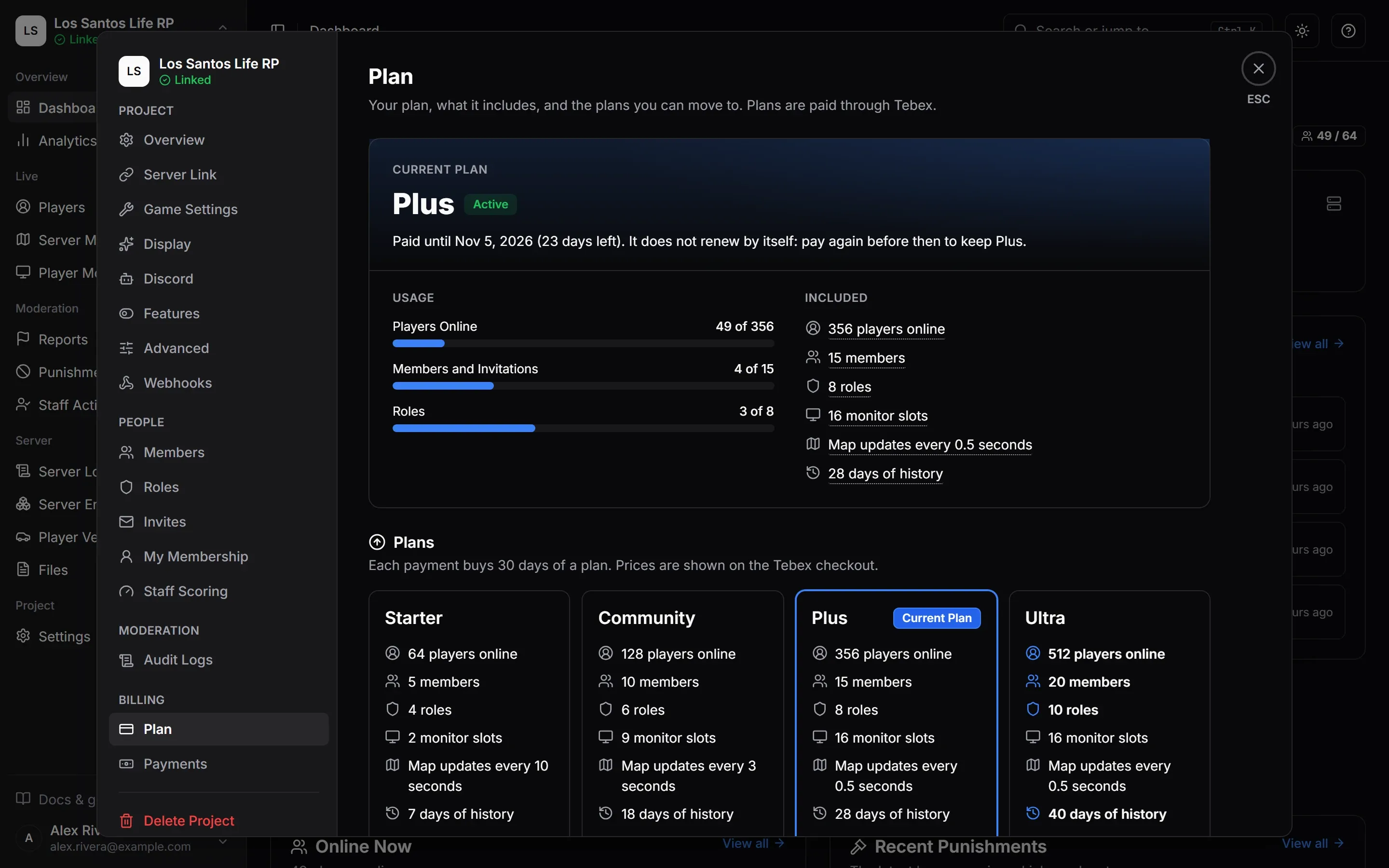This screenshot has height=868, width=1389.
Task: Click '28 days of history' in Included list
Action: 885,474
